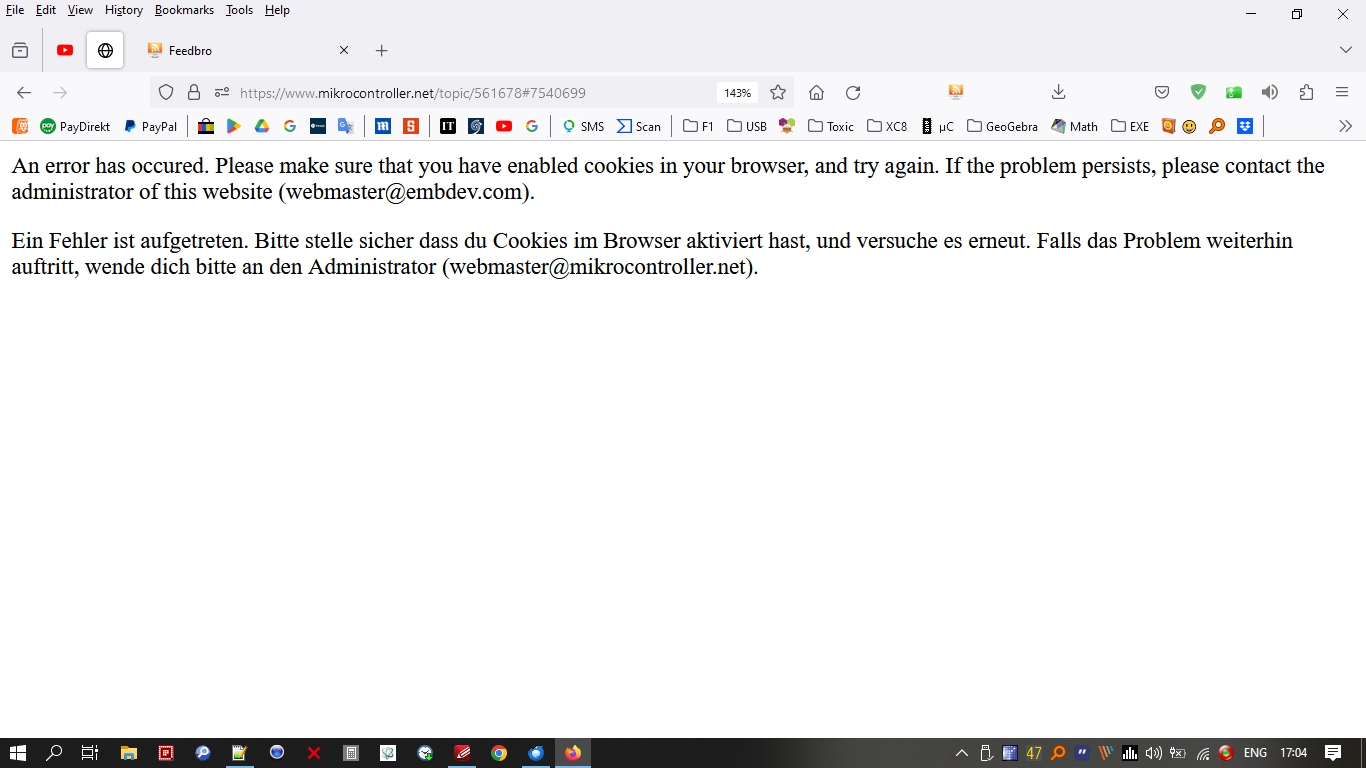The width and height of the screenshot is (1366, 768).
Task: Click the ENG language indicator
Action: 1255,753
